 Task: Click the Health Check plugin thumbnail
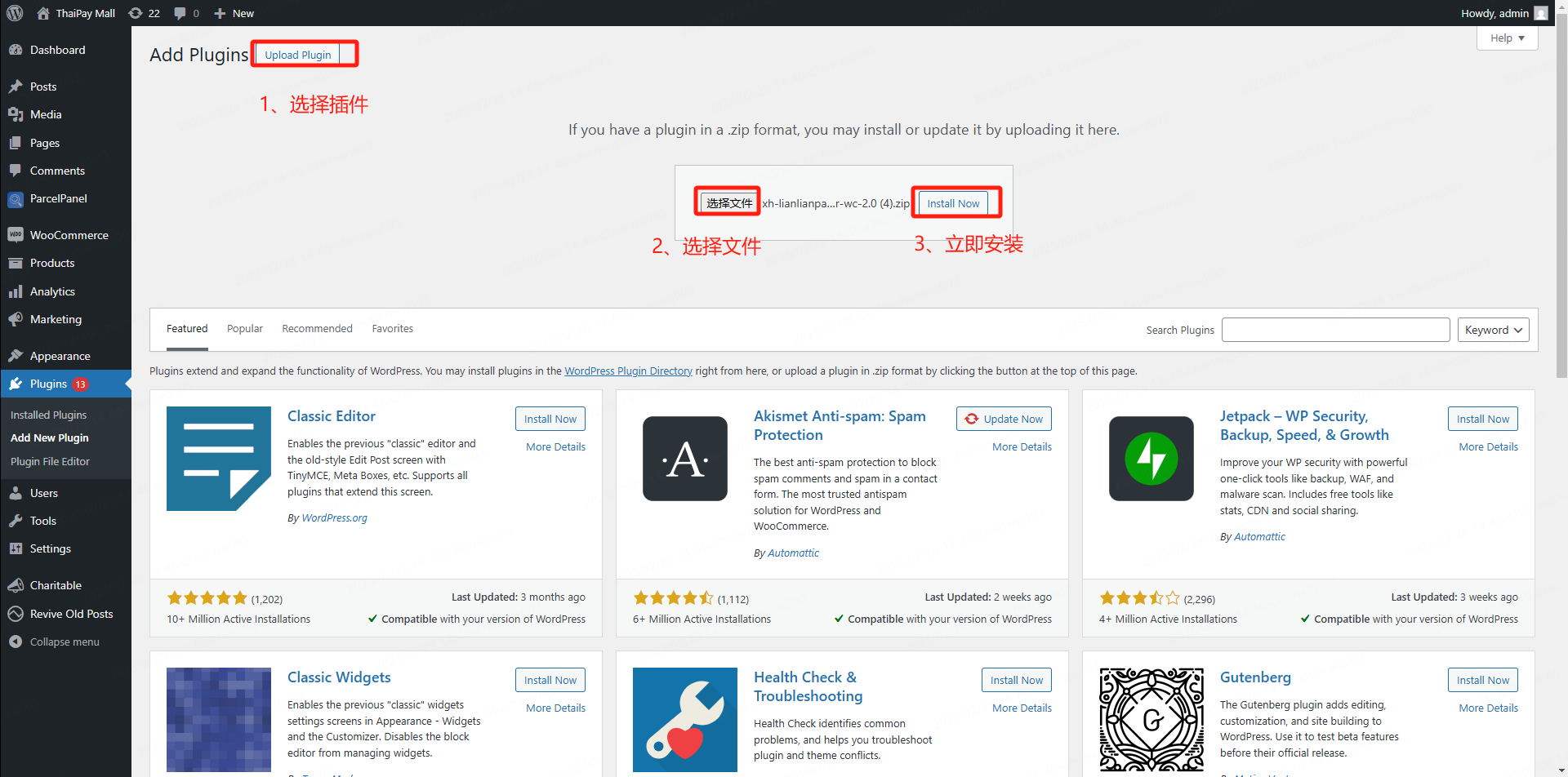685,720
